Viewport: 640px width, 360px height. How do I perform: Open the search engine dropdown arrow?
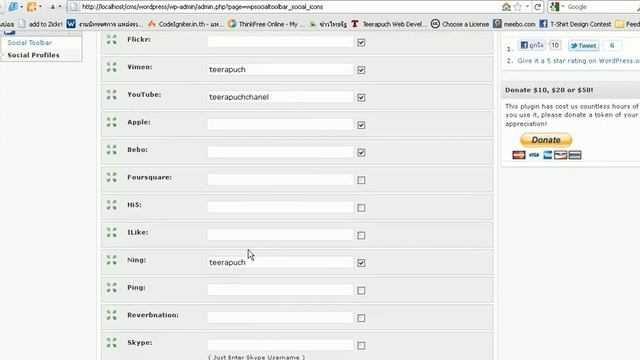[563, 7]
